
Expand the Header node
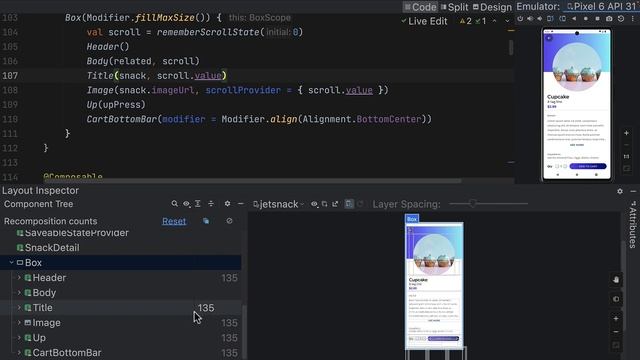tap(19, 278)
